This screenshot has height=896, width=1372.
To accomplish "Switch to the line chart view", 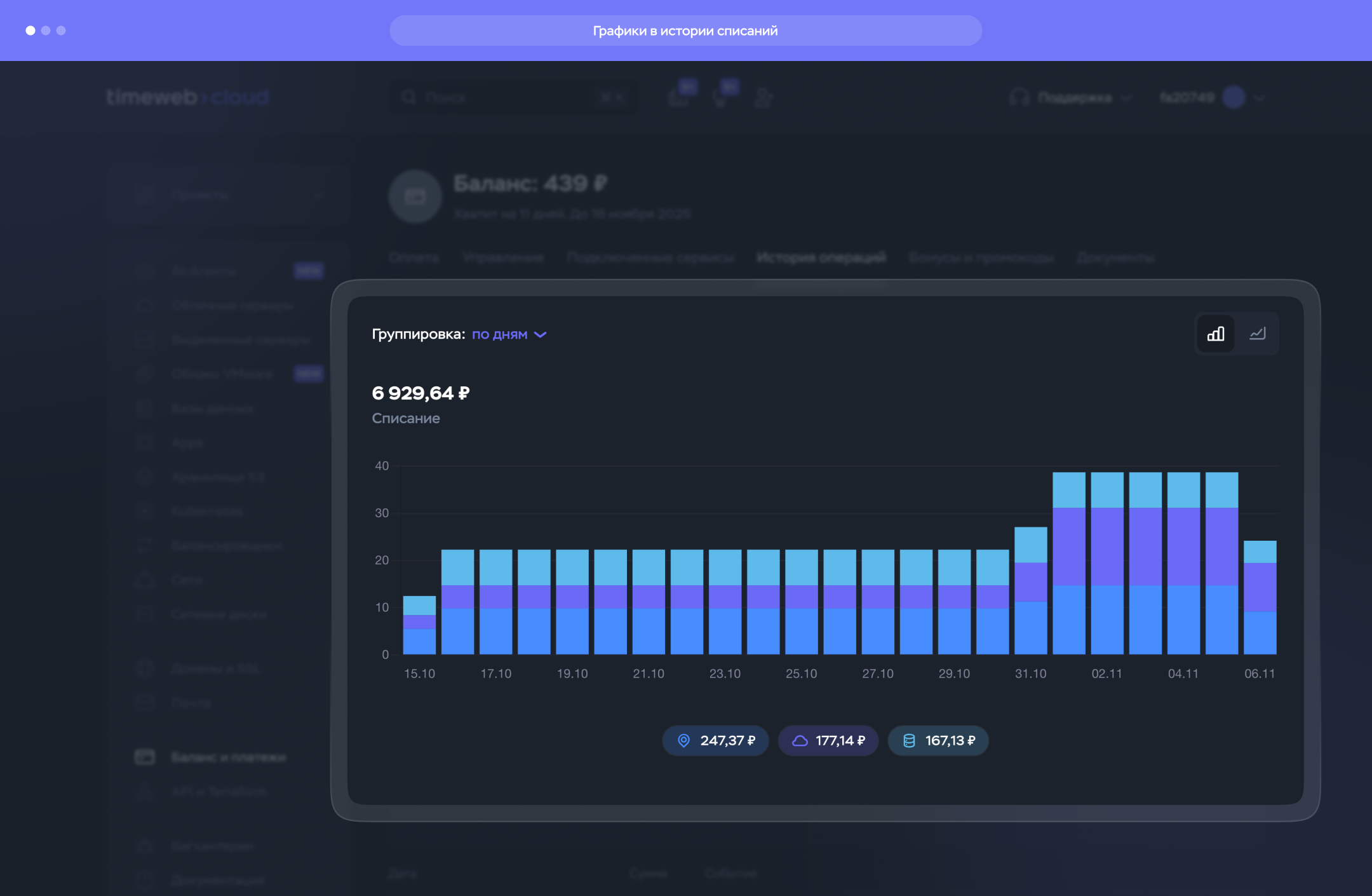I will click(x=1257, y=334).
